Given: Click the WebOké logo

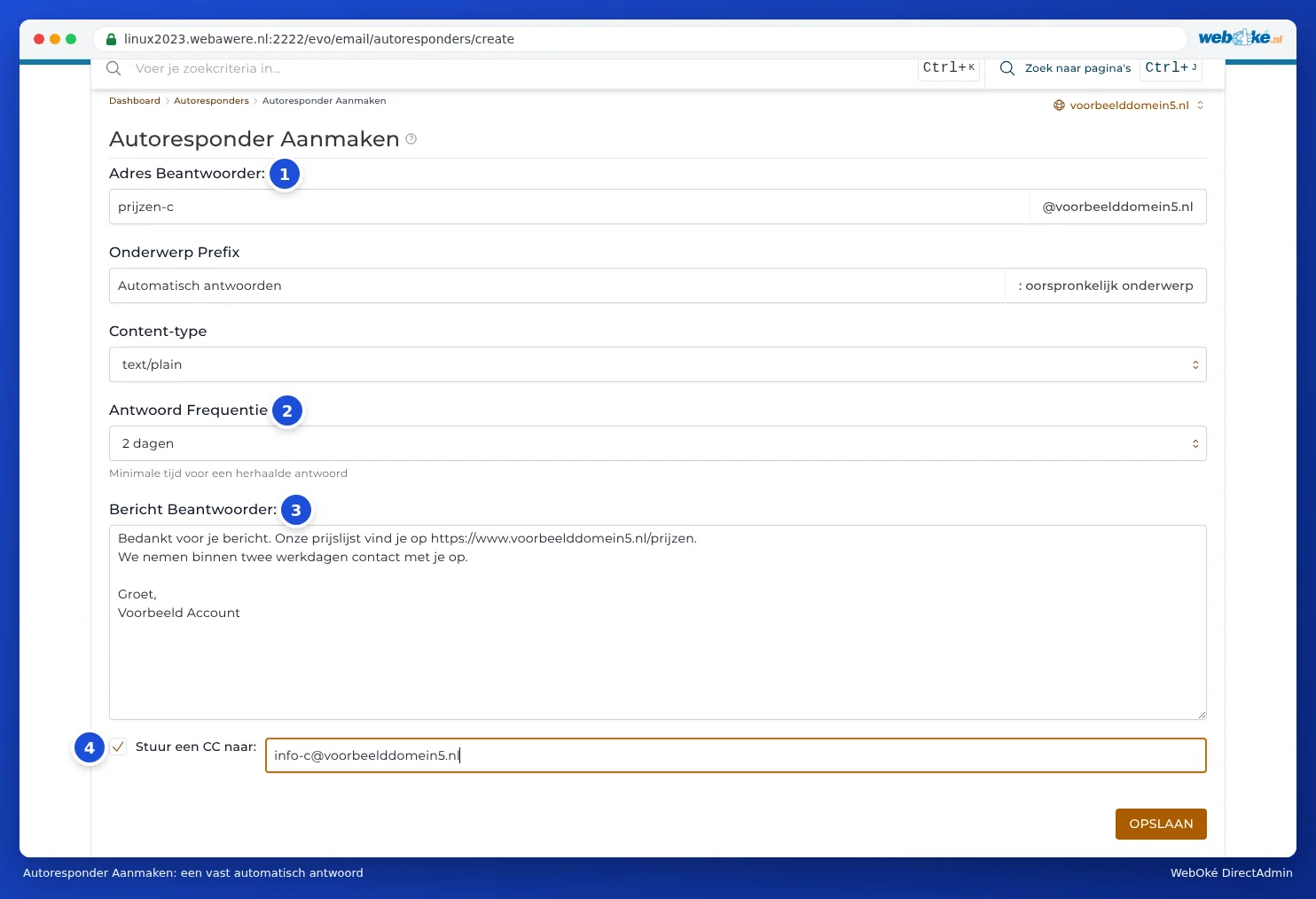Looking at the screenshot, I should pyautogui.click(x=1240, y=37).
